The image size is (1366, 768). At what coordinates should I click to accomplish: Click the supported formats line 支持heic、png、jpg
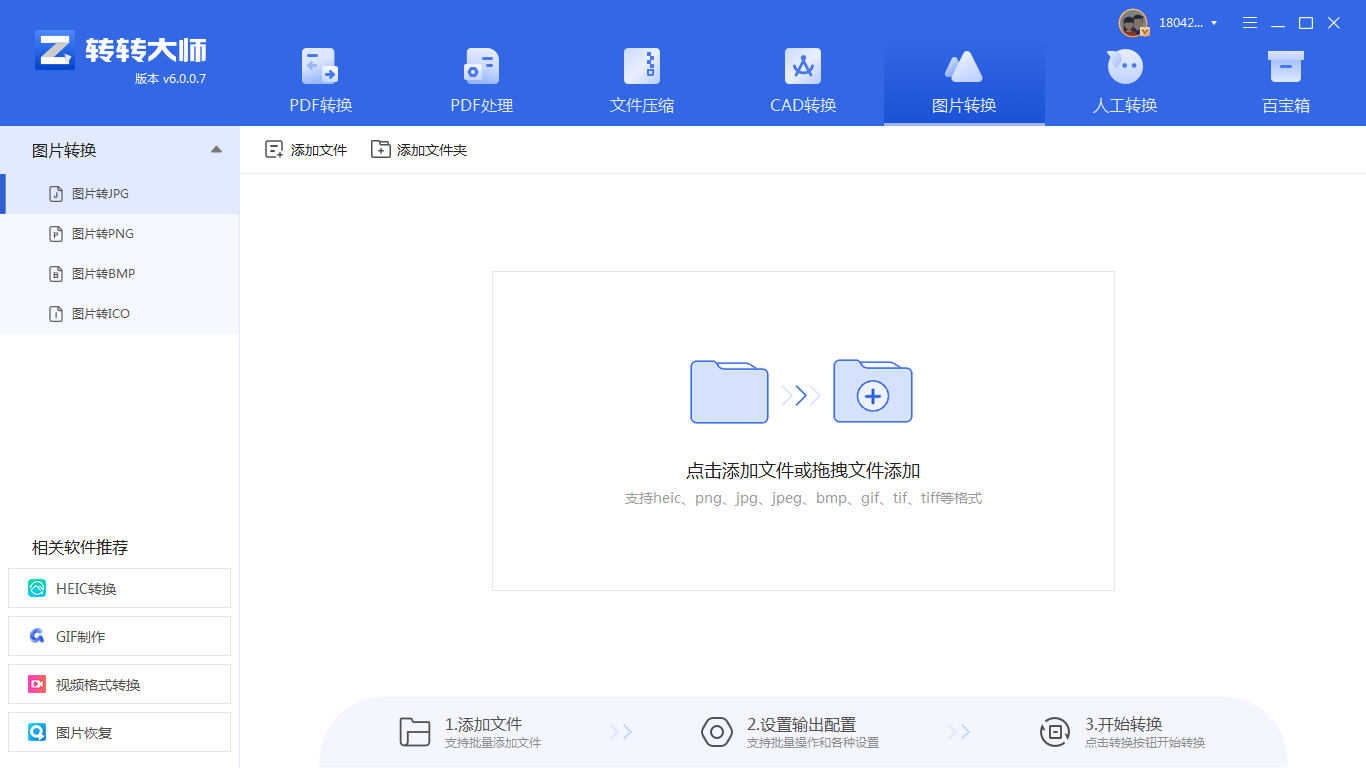803,498
